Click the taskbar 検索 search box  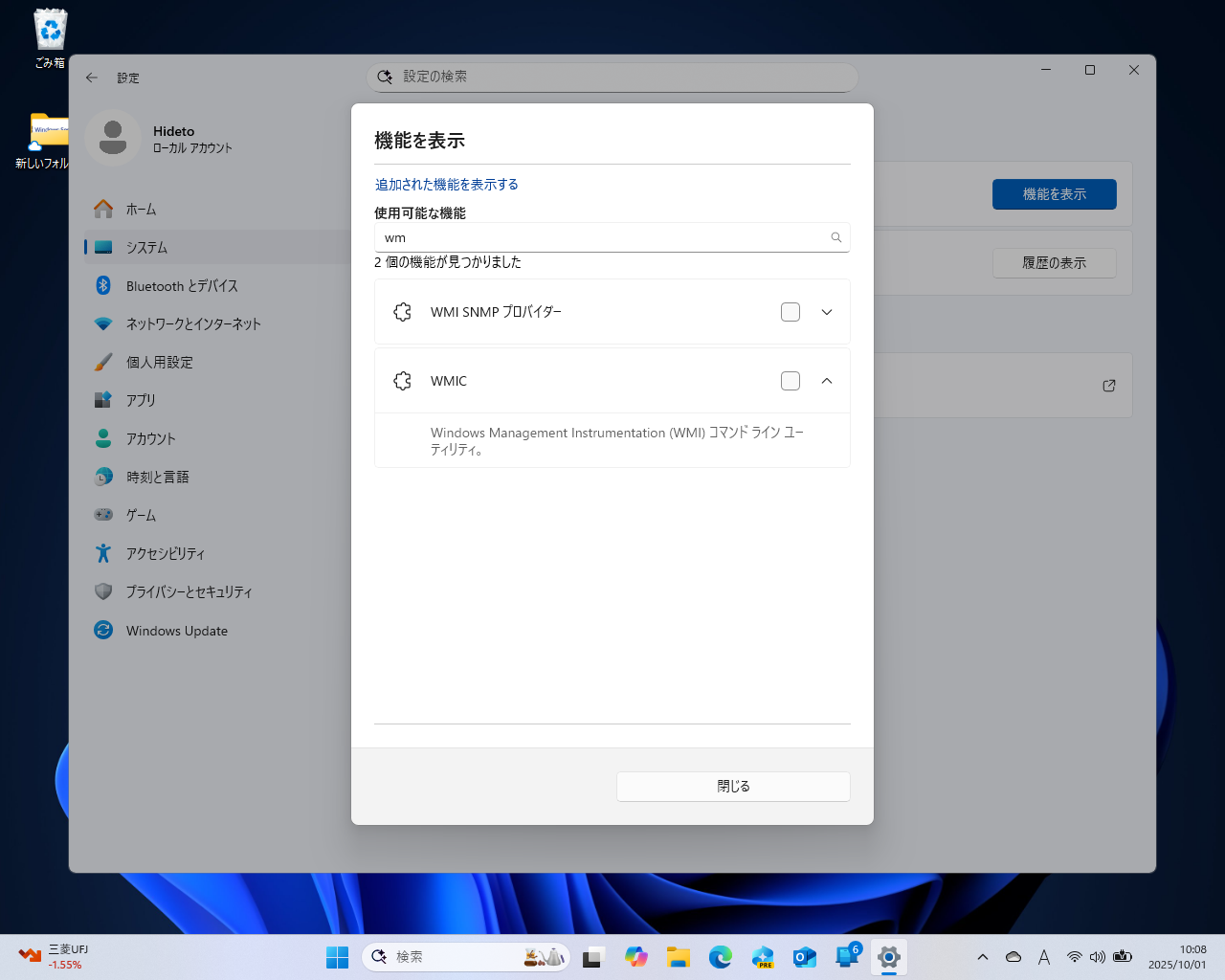tap(466, 957)
